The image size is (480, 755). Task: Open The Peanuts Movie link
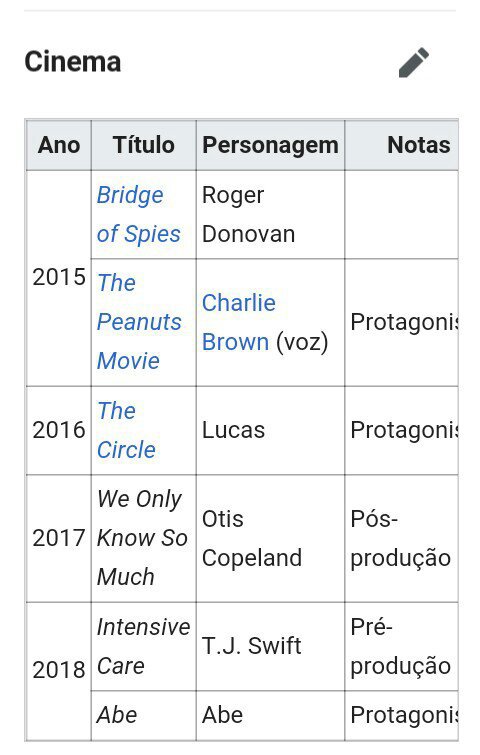(139, 322)
